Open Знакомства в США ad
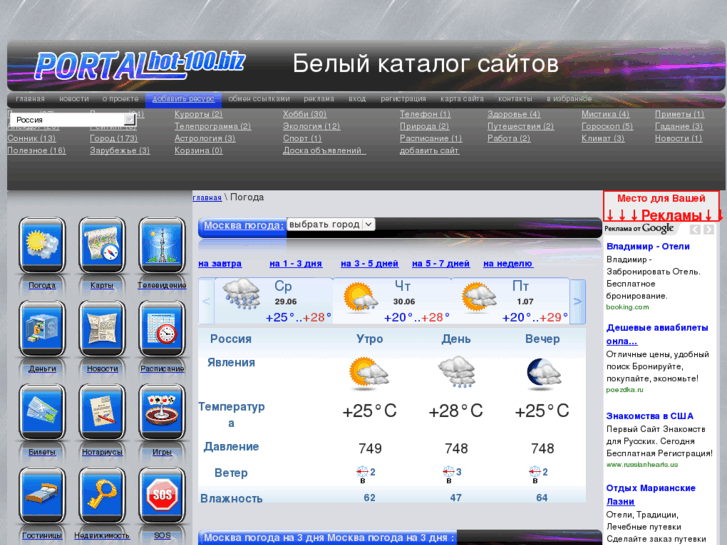This screenshot has height=545, width=727. [x=650, y=416]
